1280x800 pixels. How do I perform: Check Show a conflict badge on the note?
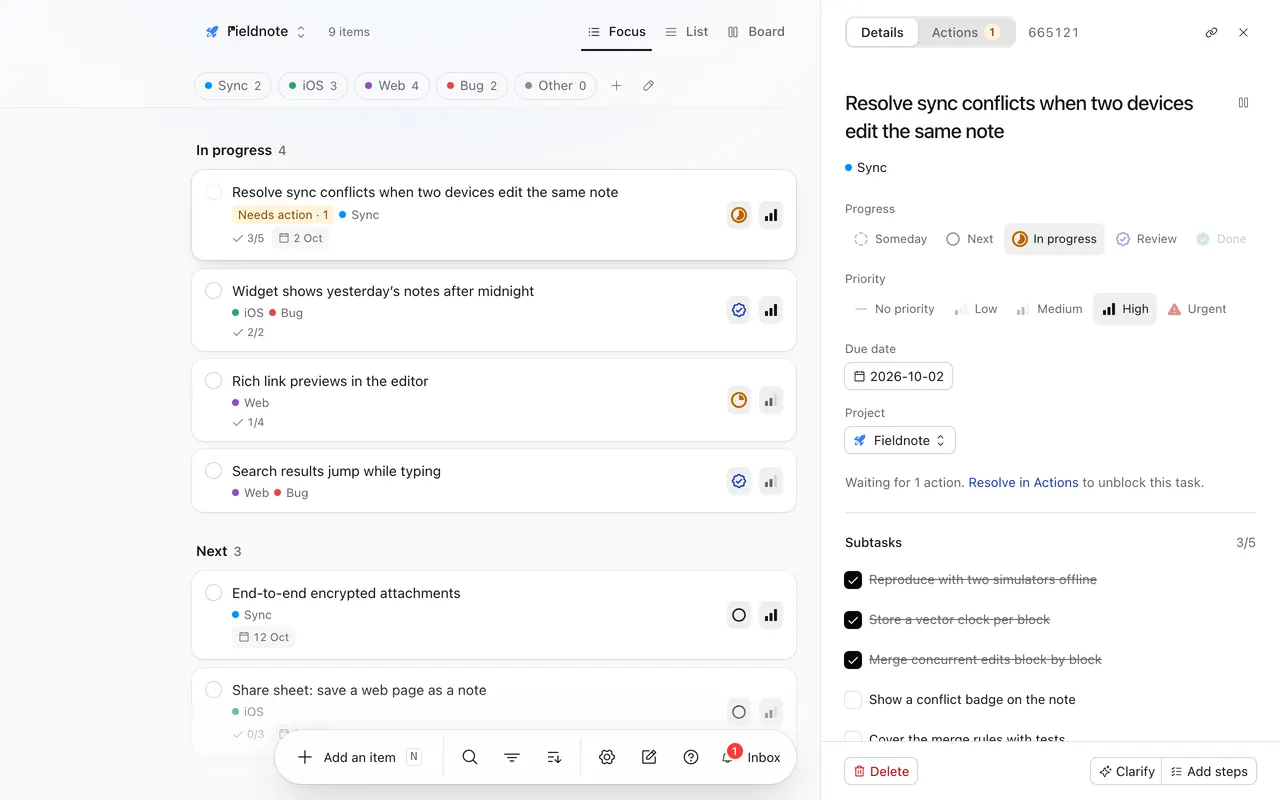click(x=853, y=700)
